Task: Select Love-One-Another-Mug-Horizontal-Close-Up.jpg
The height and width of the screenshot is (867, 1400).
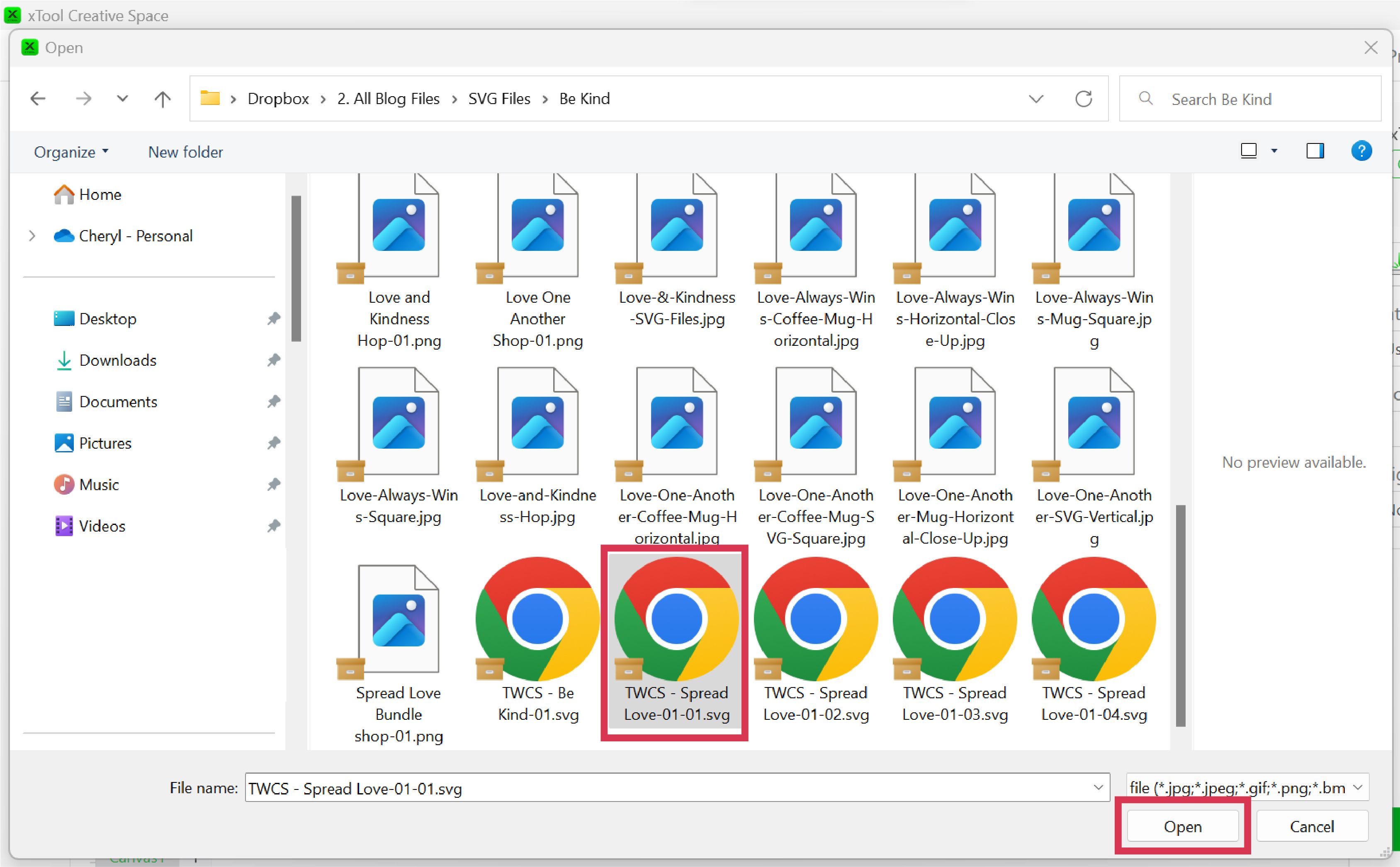Action: tap(955, 456)
